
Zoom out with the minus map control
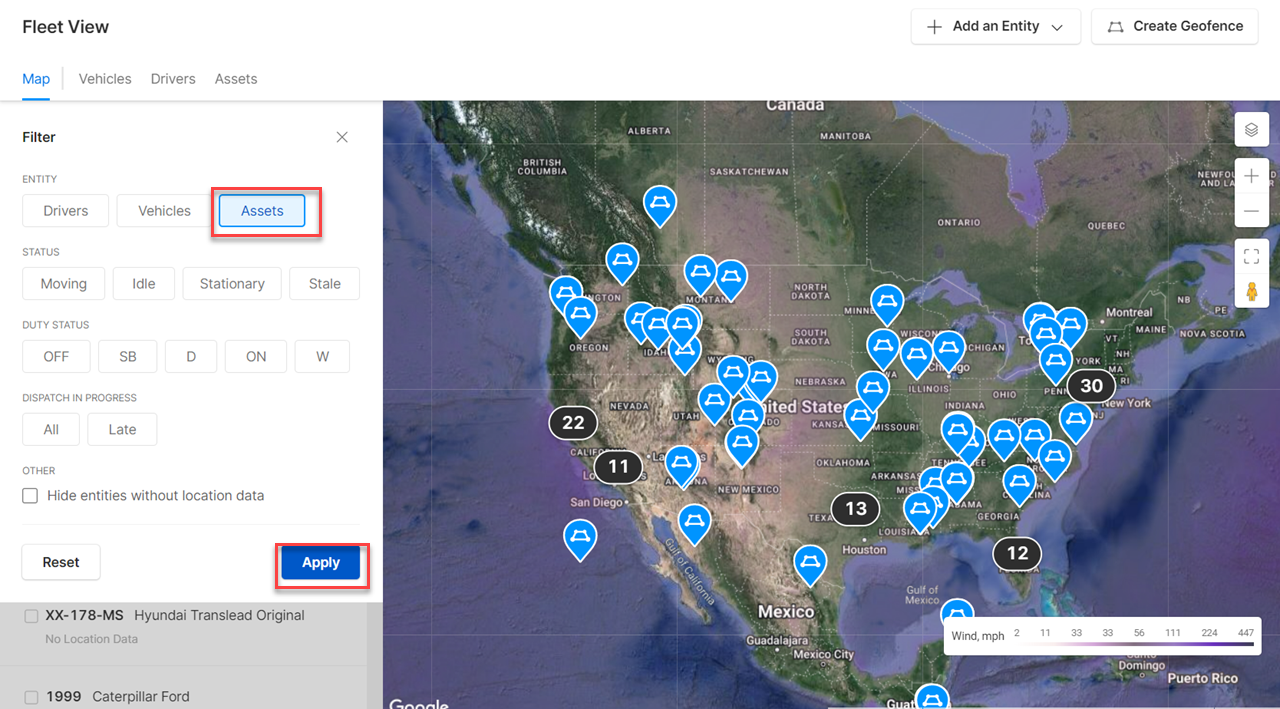tap(1251, 212)
